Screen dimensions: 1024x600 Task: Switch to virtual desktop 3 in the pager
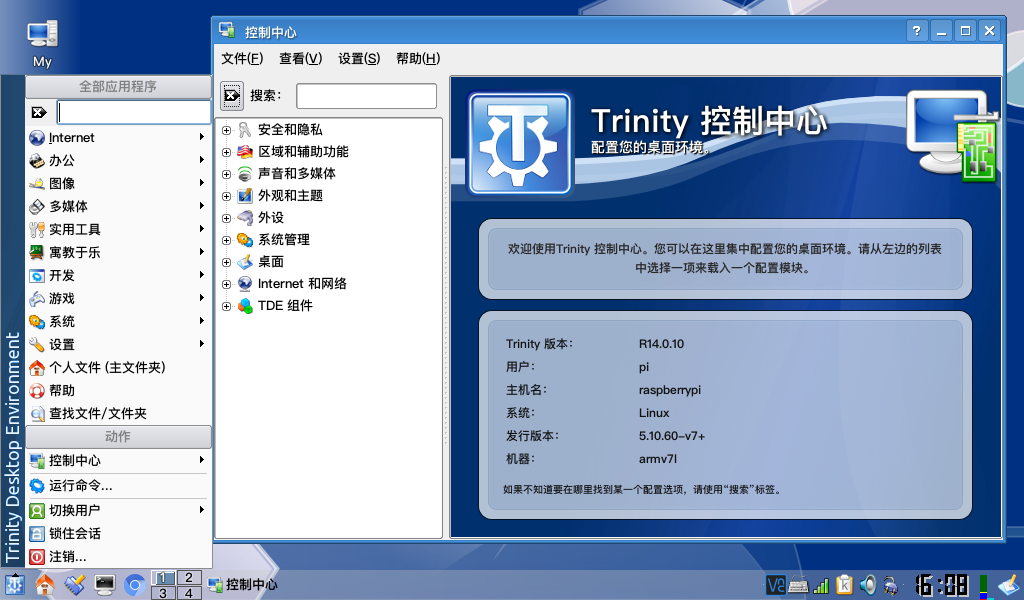tap(163, 593)
